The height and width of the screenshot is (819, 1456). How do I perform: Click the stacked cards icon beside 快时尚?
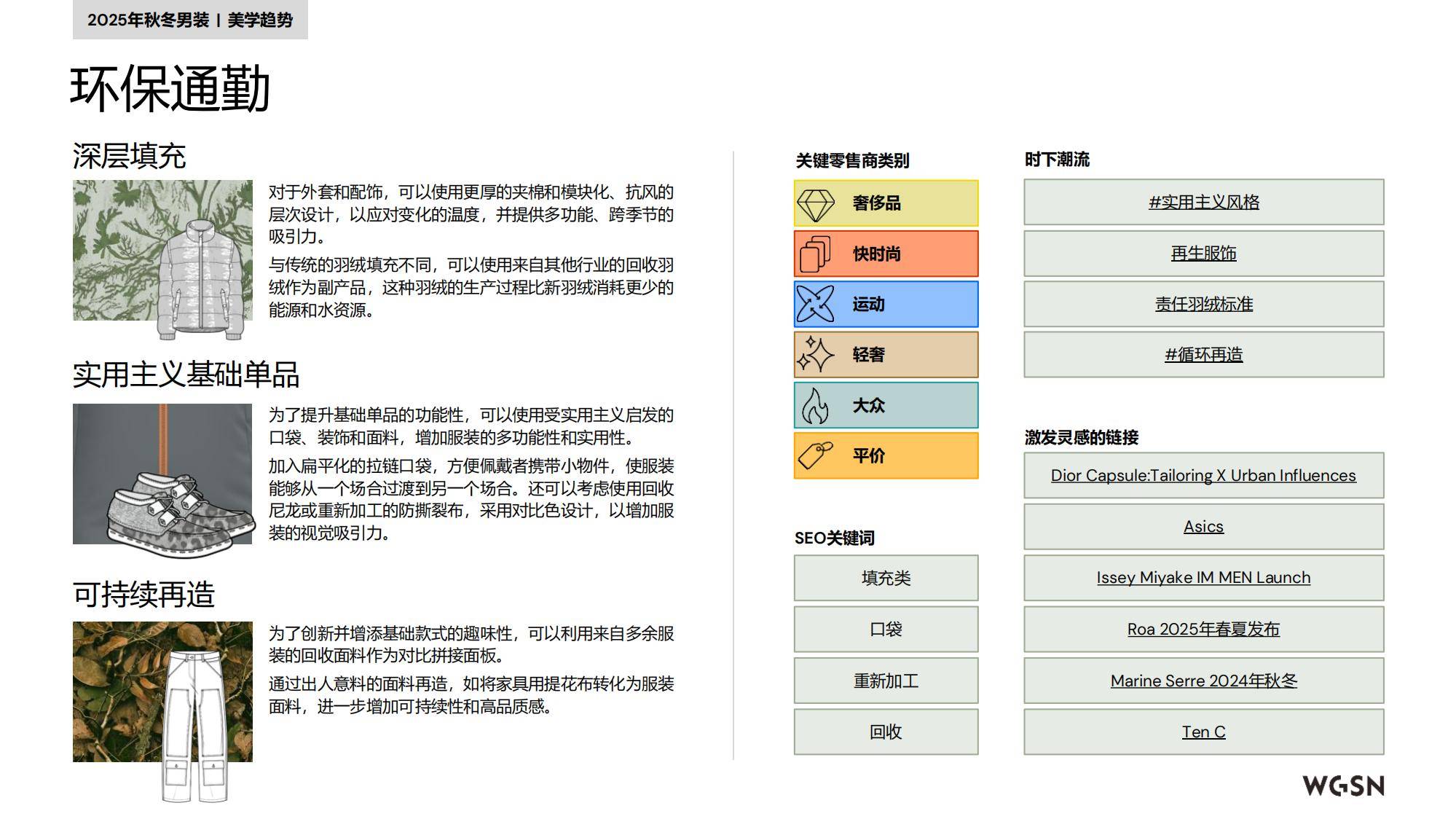pos(815,254)
